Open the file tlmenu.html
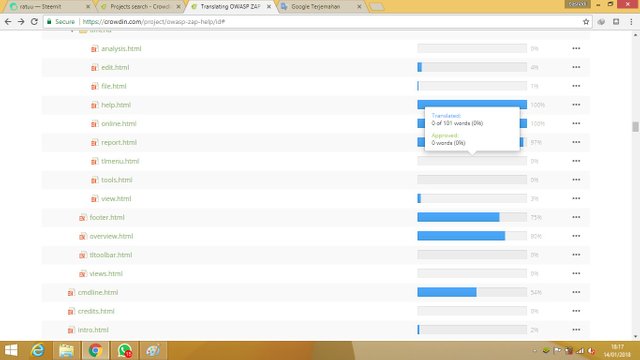Screen dimensions: 640x360 (x=120, y=161)
